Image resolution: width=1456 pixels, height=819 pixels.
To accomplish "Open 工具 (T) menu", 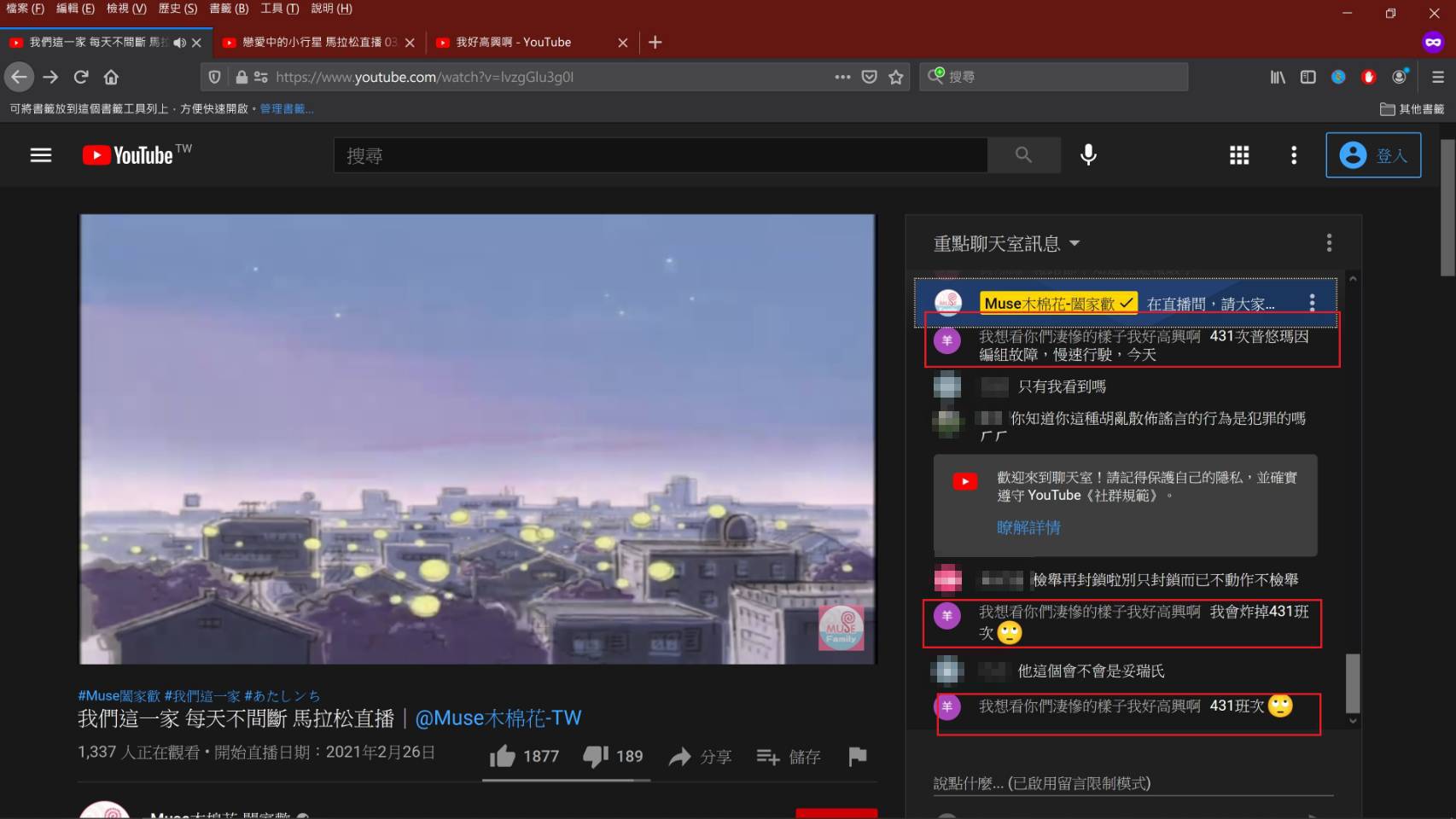I will pyautogui.click(x=280, y=9).
